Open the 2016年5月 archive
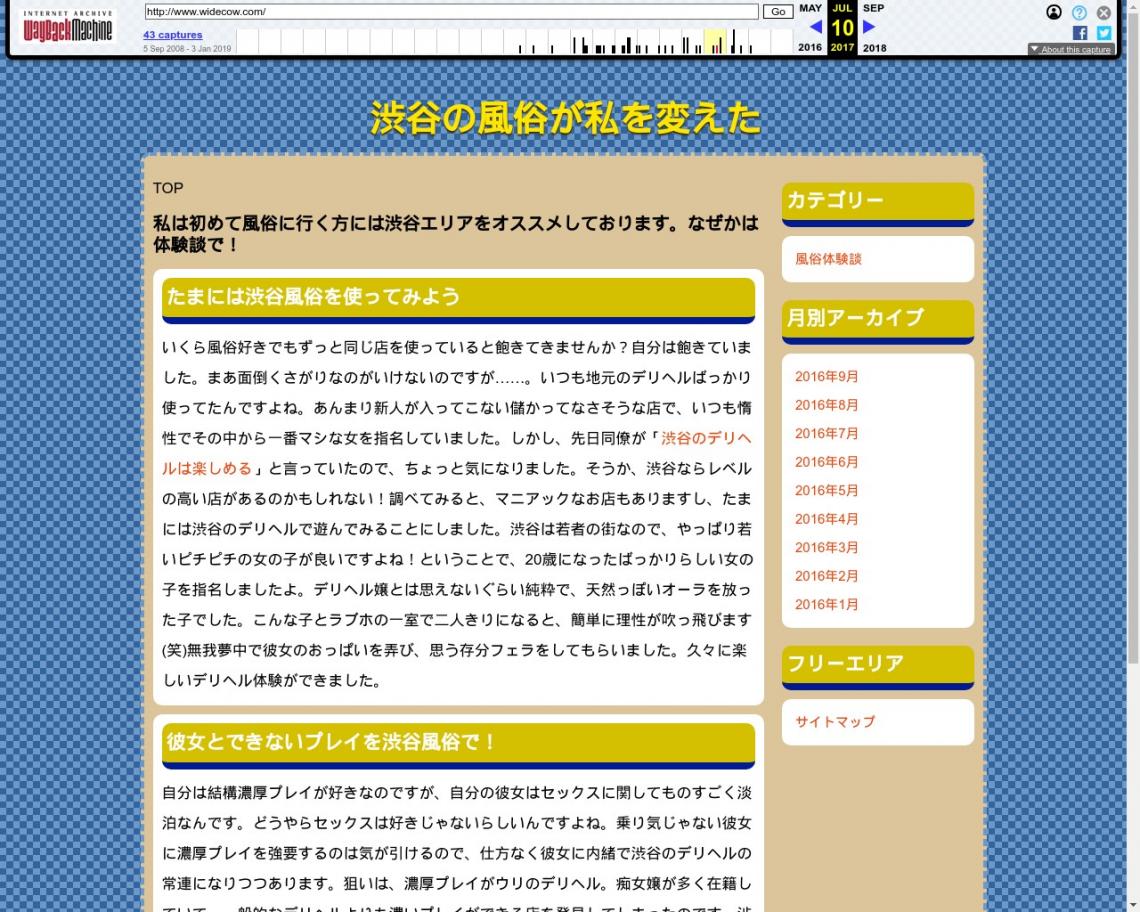Viewport: 1140px width, 912px height. [827, 490]
